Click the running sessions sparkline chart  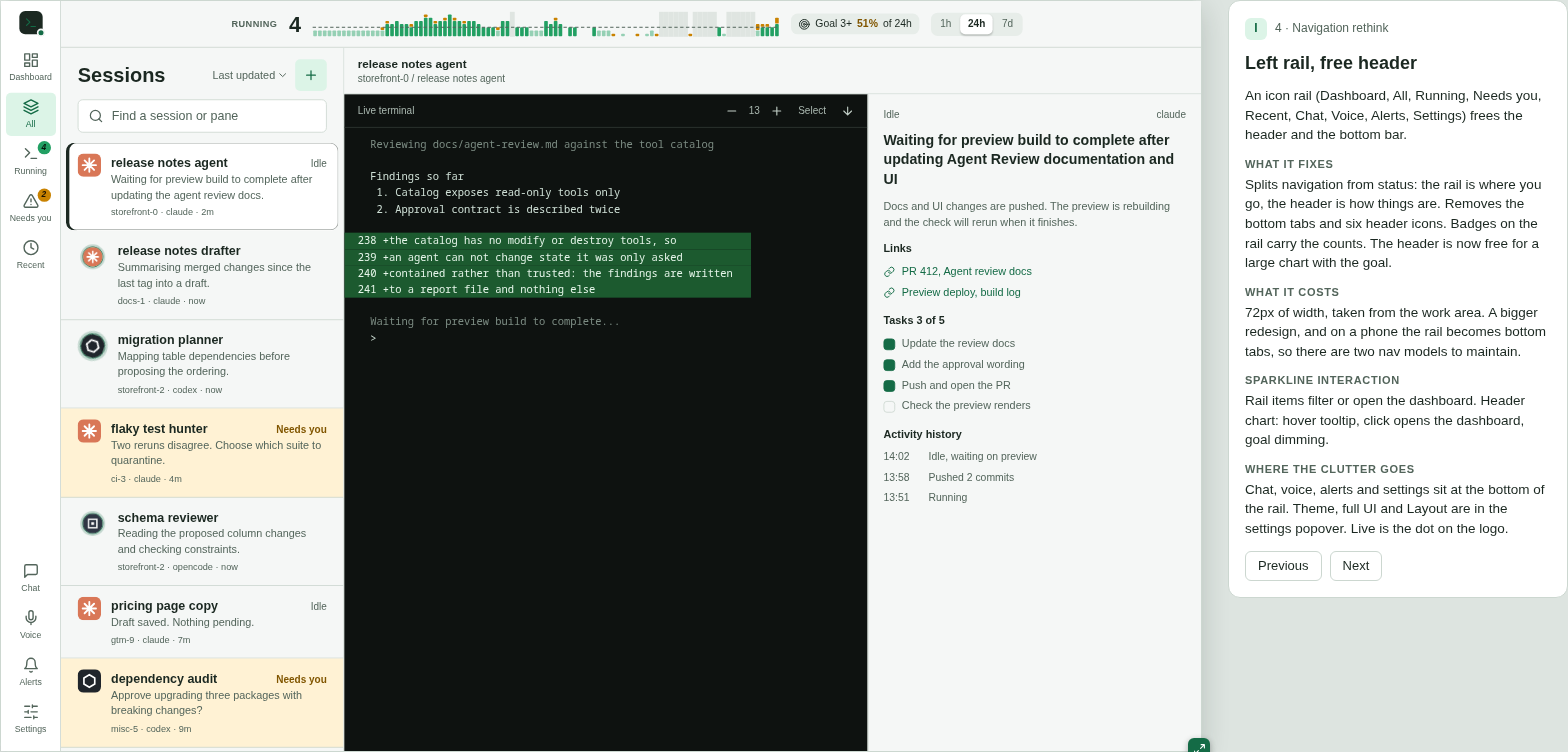[x=546, y=25]
